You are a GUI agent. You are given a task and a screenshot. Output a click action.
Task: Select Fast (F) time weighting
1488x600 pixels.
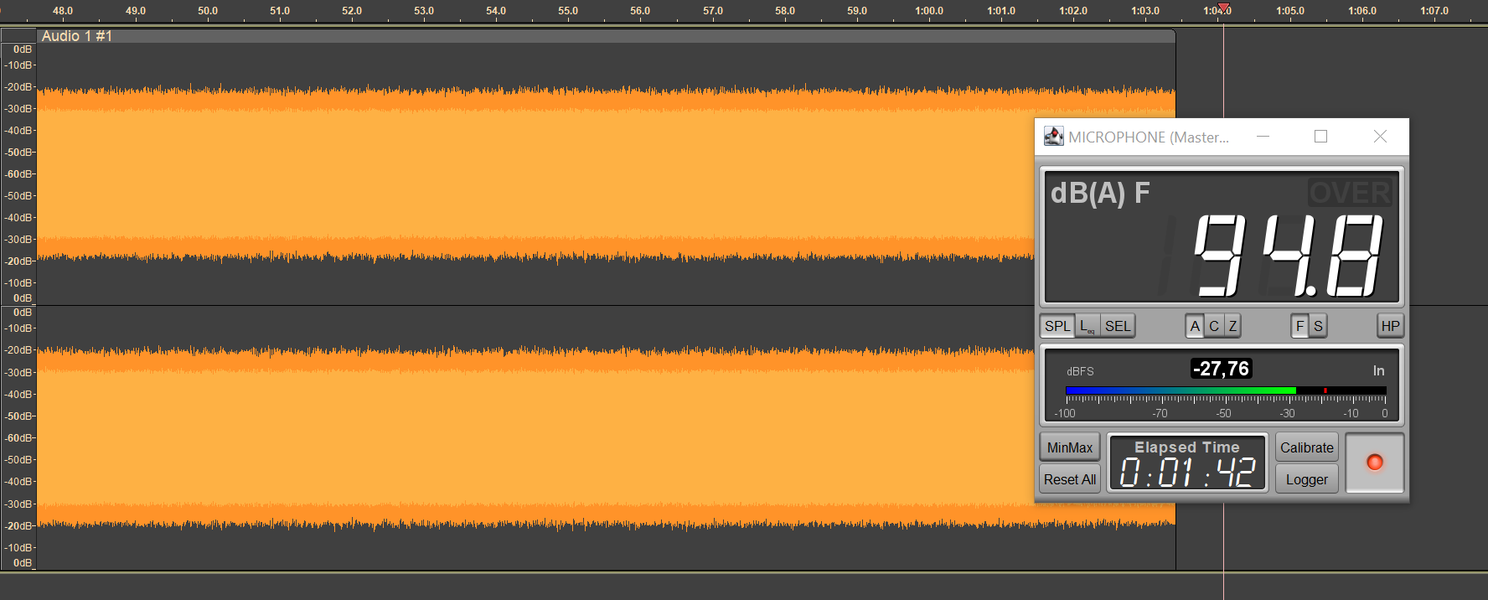coord(1300,326)
